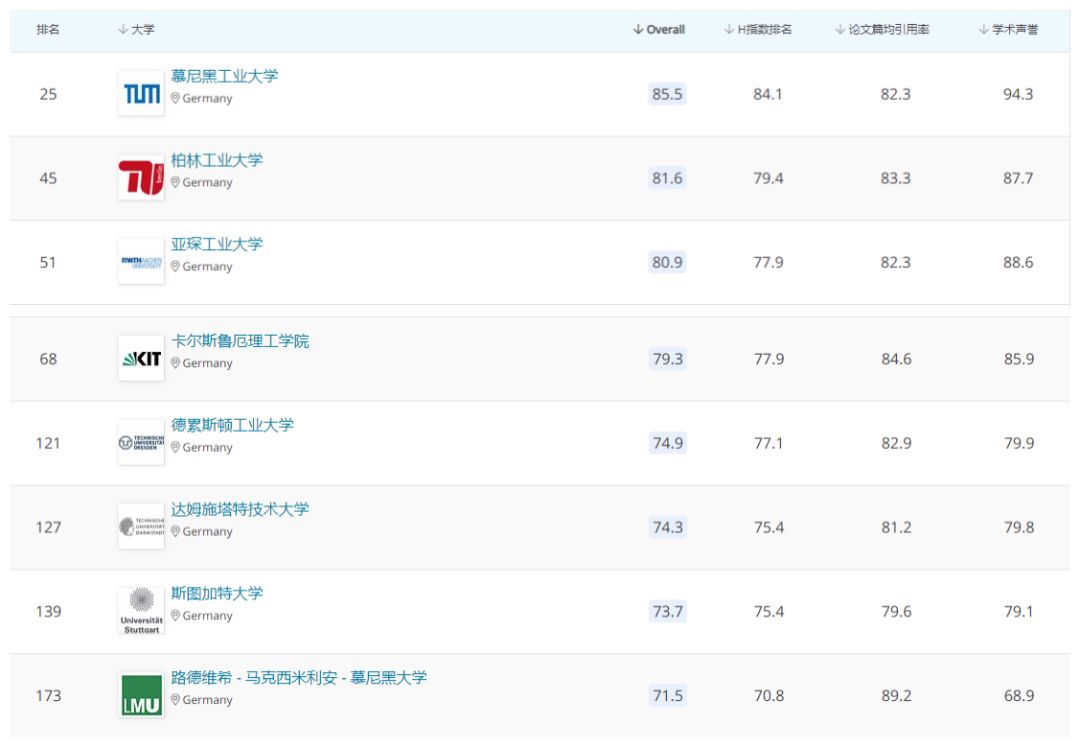This screenshot has width=1080, height=747.
Task: Open the 柏林工业大学 university link
Action: pyautogui.click(x=217, y=160)
